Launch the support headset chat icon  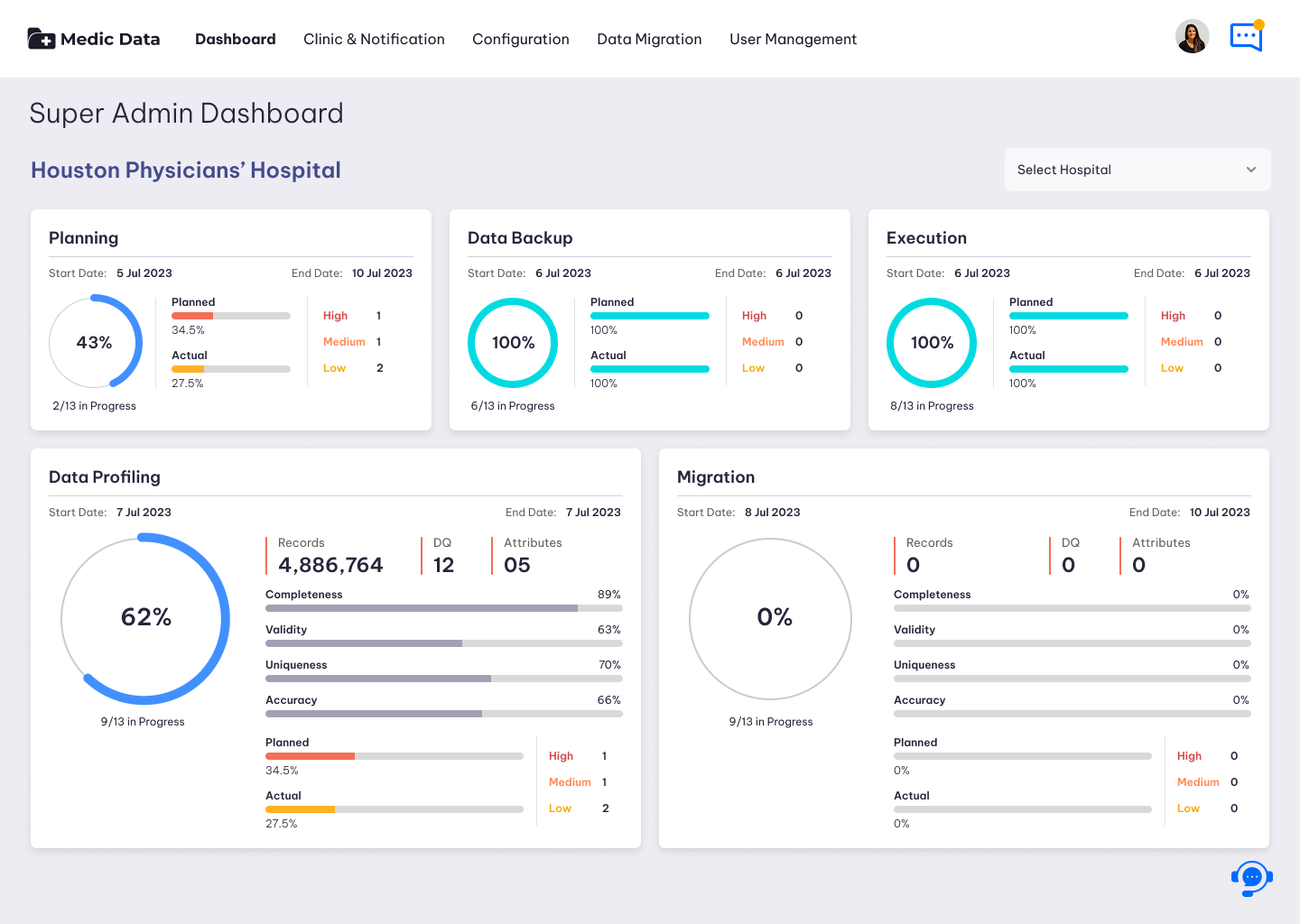pyautogui.click(x=1251, y=878)
